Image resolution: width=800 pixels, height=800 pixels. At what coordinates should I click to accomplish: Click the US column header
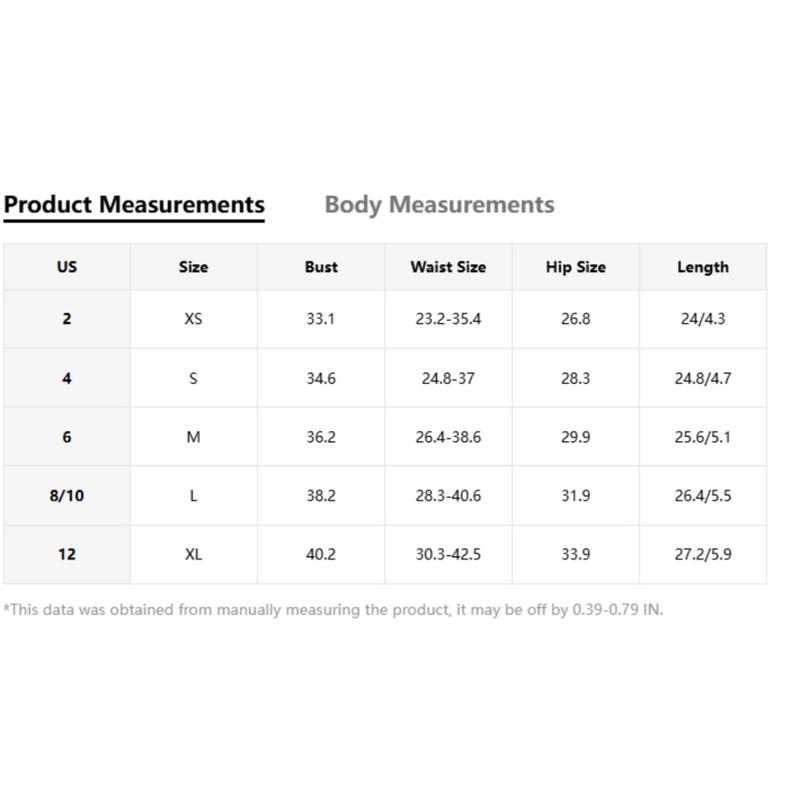coord(67,267)
